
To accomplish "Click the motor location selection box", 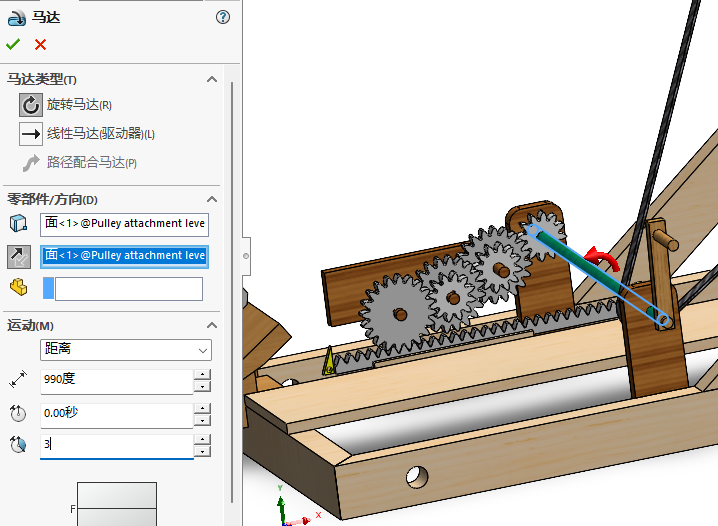I will click(x=124, y=223).
